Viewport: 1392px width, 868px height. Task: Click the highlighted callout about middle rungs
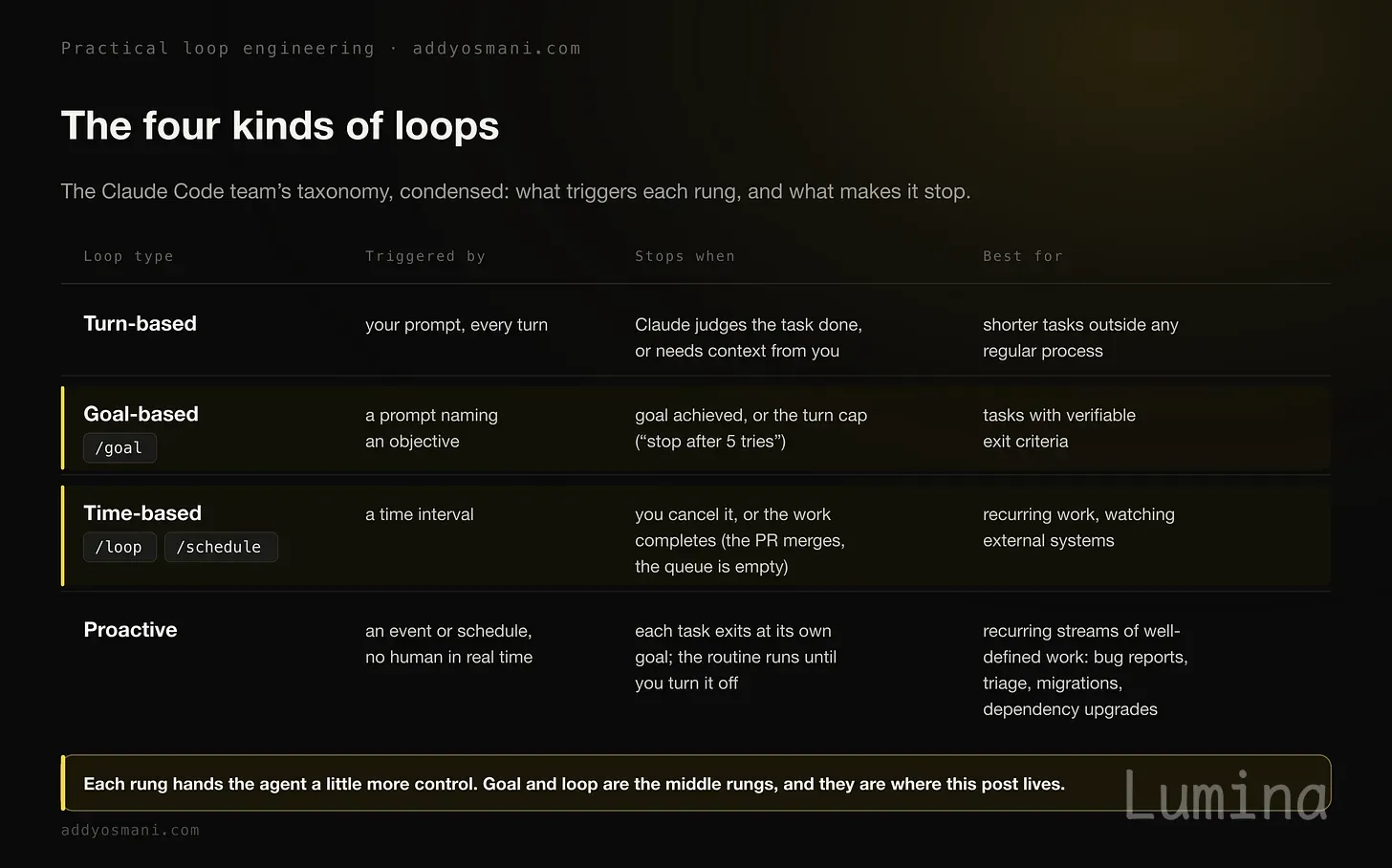point(696,784)
